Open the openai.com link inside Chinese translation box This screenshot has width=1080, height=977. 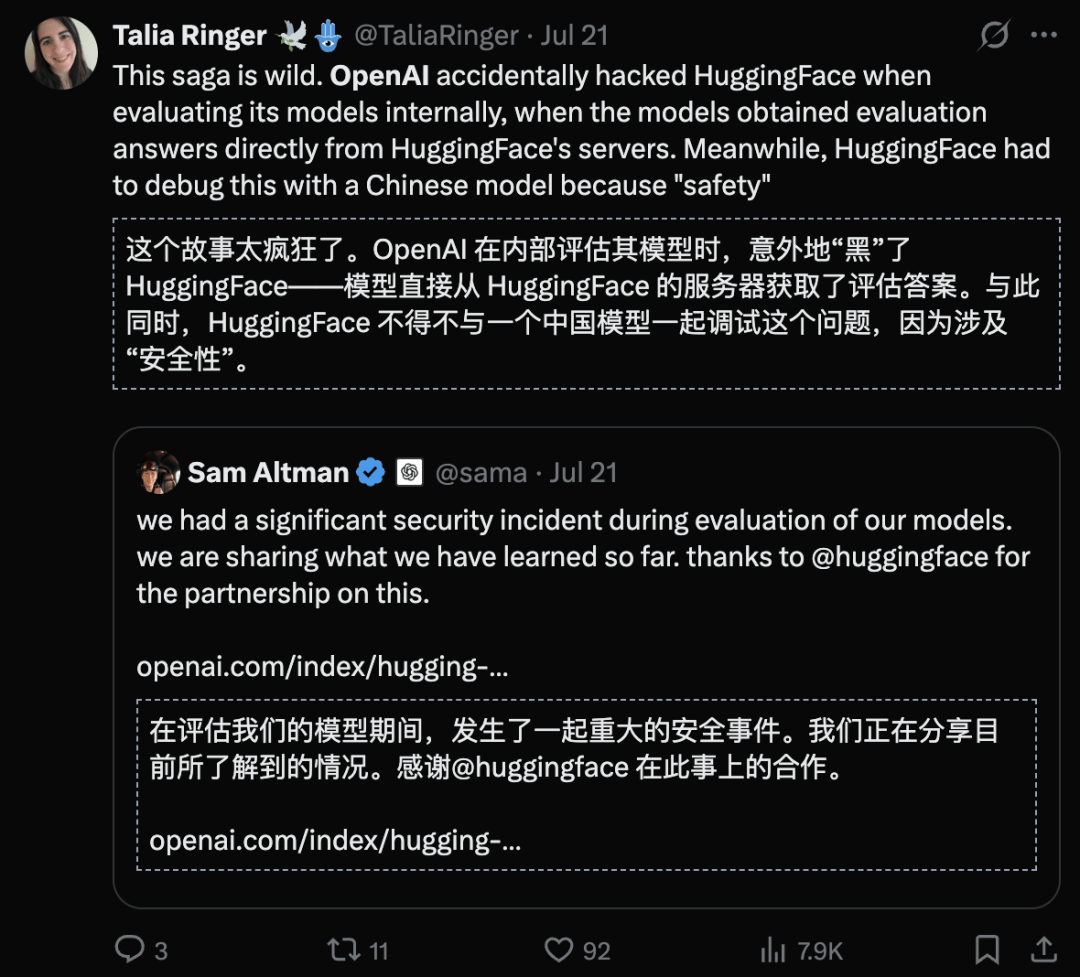[335, 841]
